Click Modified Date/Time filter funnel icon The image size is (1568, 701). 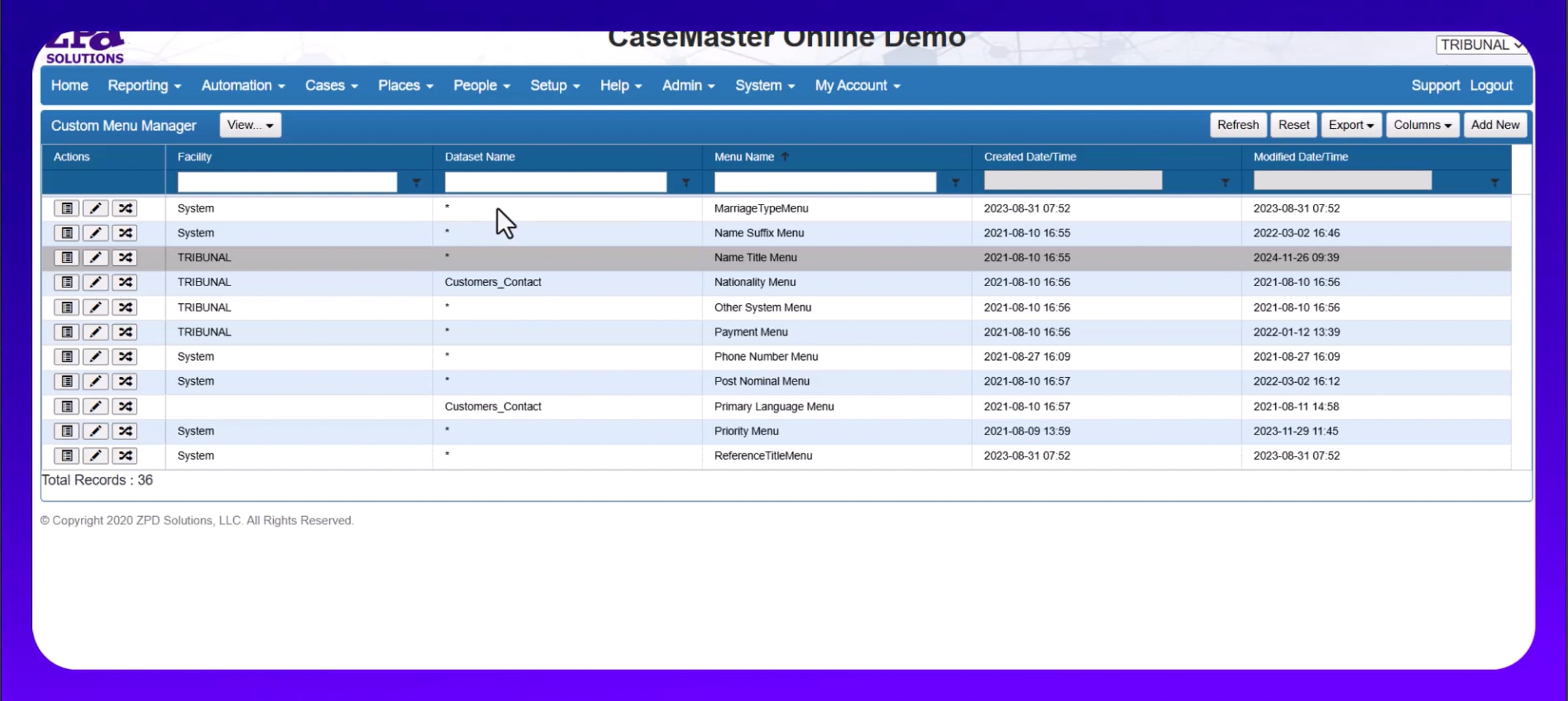(x=1495, y=182)
